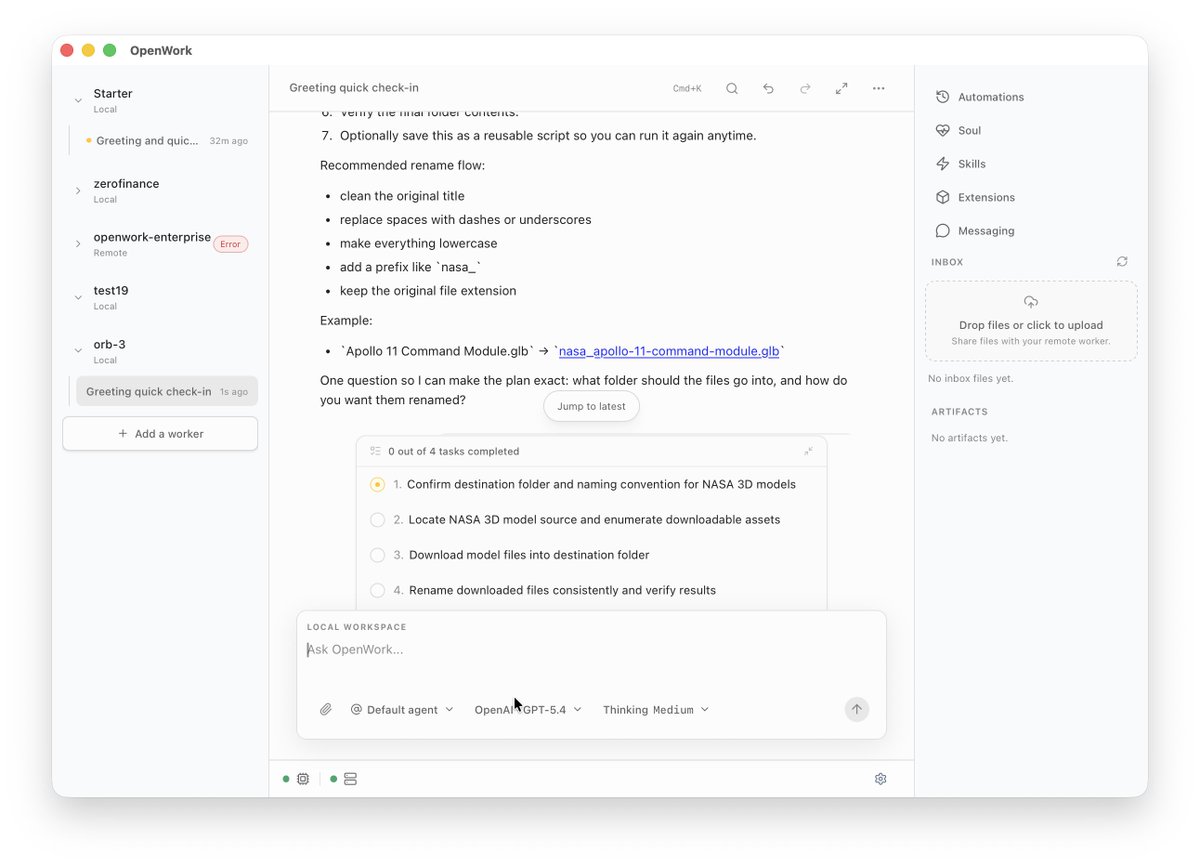1200x866 pixels.
Task: Expand the zerofinance workspace chevron
Action: (x=78, y=190)
